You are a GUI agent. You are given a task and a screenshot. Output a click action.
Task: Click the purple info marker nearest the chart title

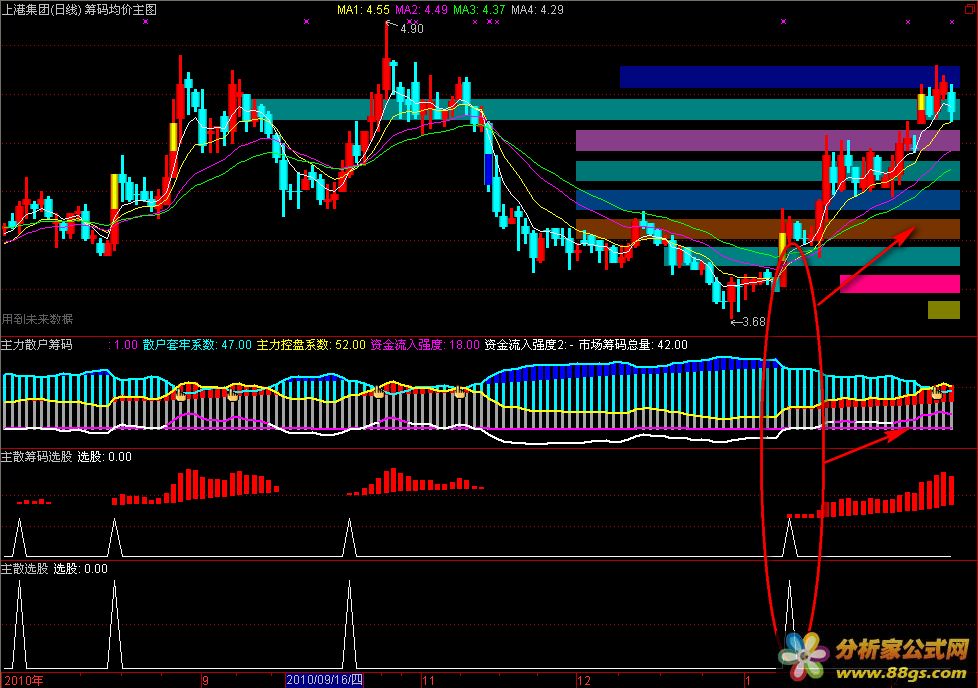[145, 21]
